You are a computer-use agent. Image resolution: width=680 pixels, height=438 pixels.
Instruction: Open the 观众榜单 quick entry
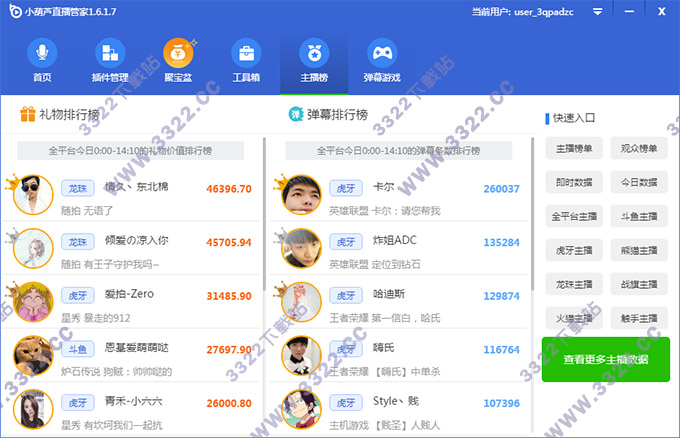pyautogui.click(x=640, y=149)
